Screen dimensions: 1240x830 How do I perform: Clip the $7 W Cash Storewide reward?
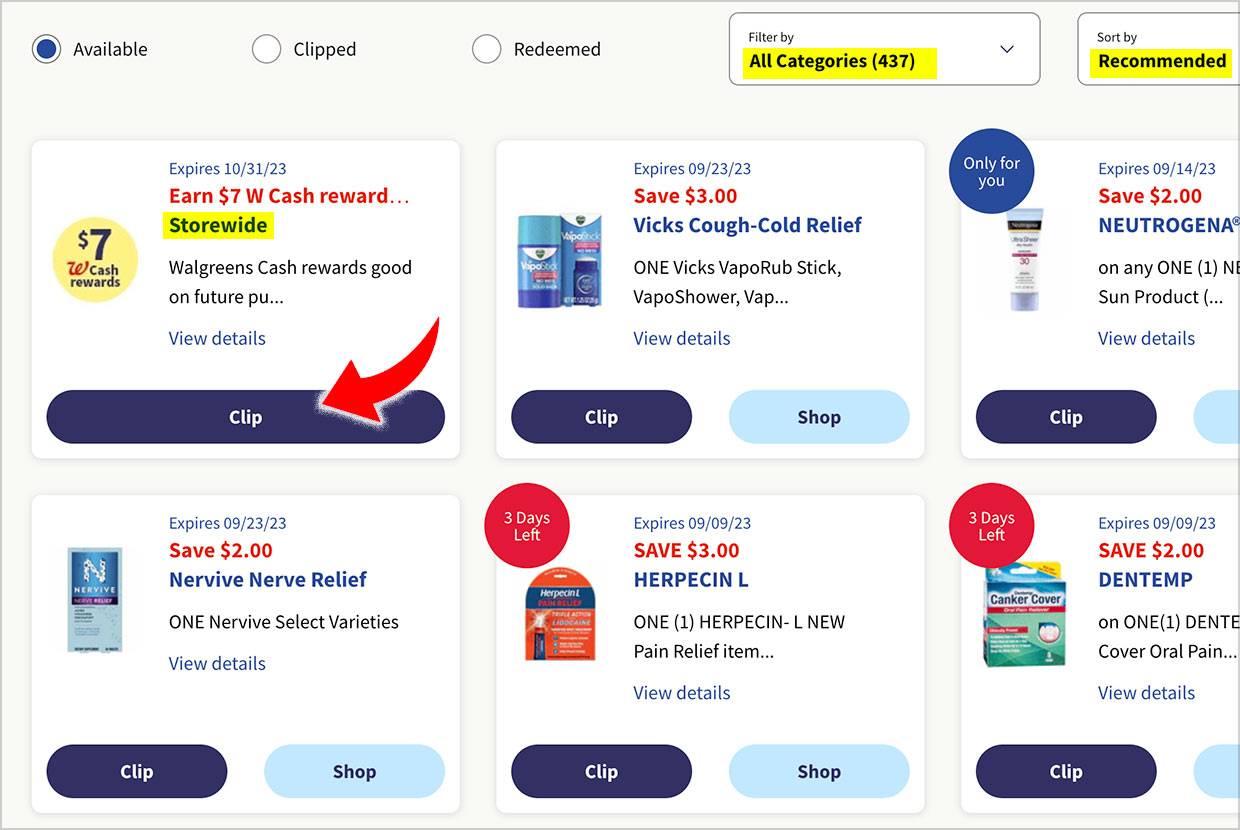(245, 417)
